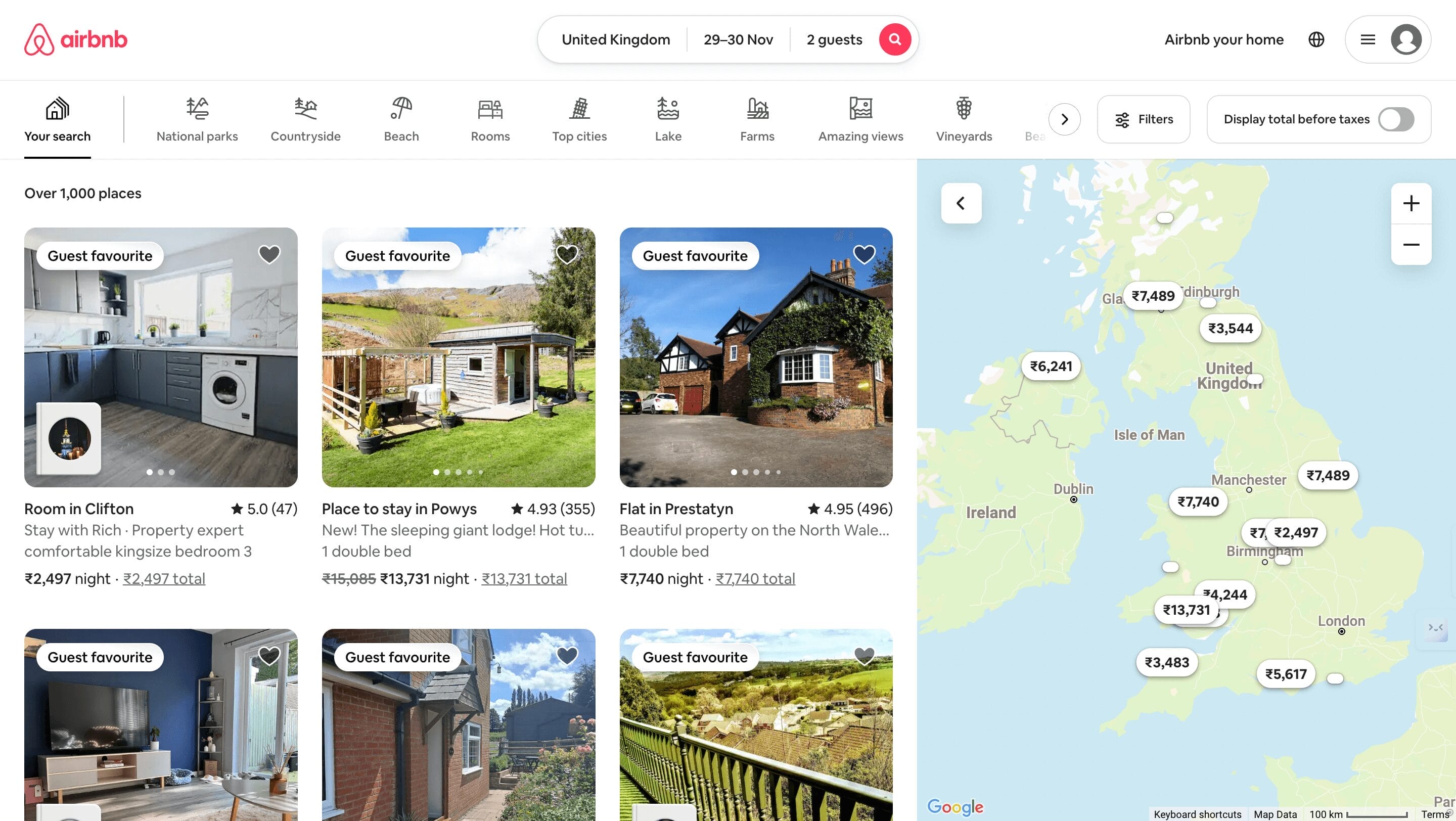
Task: Edit the 29–30 Nov dates field
Action: (x=738, y=39)
